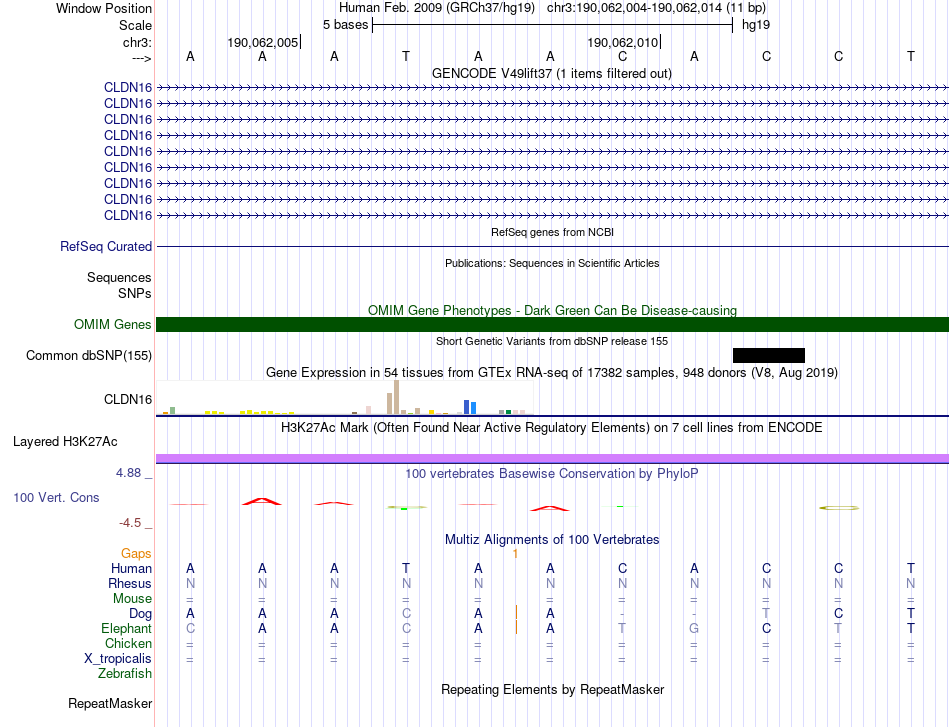This screenshot has height=727, width=950.
Task: Click the 190,062,005 position marker
Action: 263,42
